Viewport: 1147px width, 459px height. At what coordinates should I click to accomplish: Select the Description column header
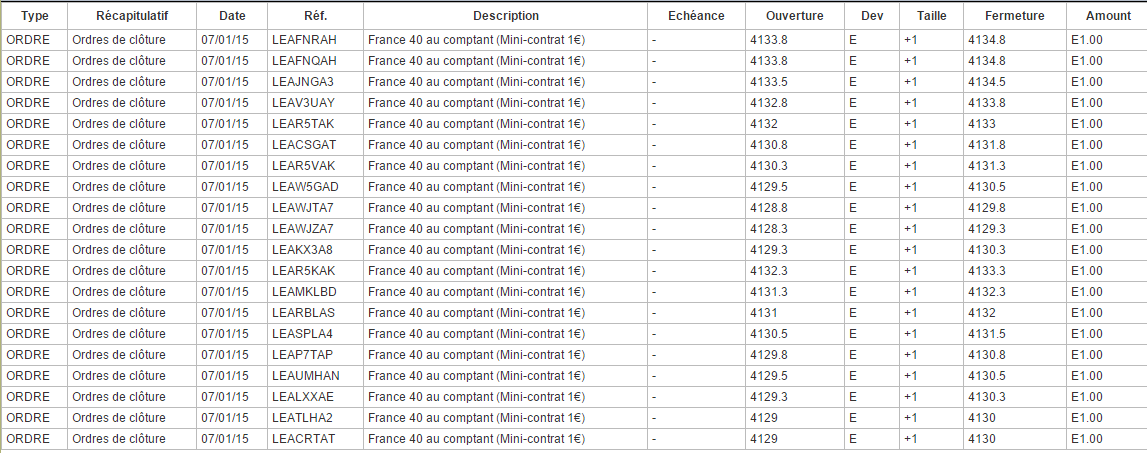tap(505, 16)
